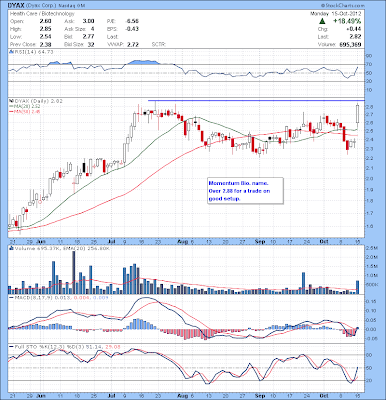Click the Oct label on bottom axis
The height and width of the screenshot is (400, 386).
coord(324,396)
